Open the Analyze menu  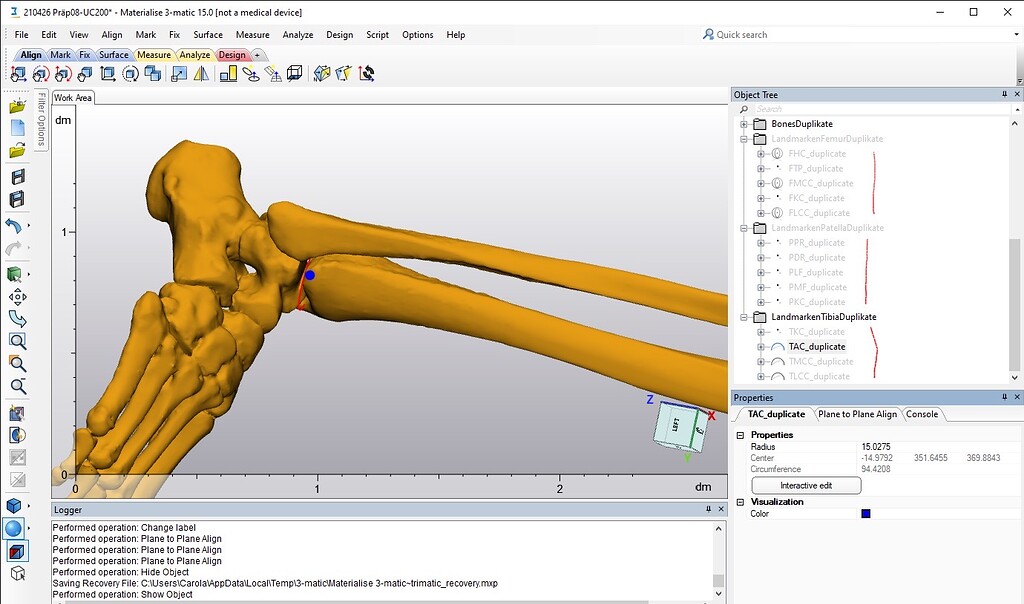coord(298,35)
